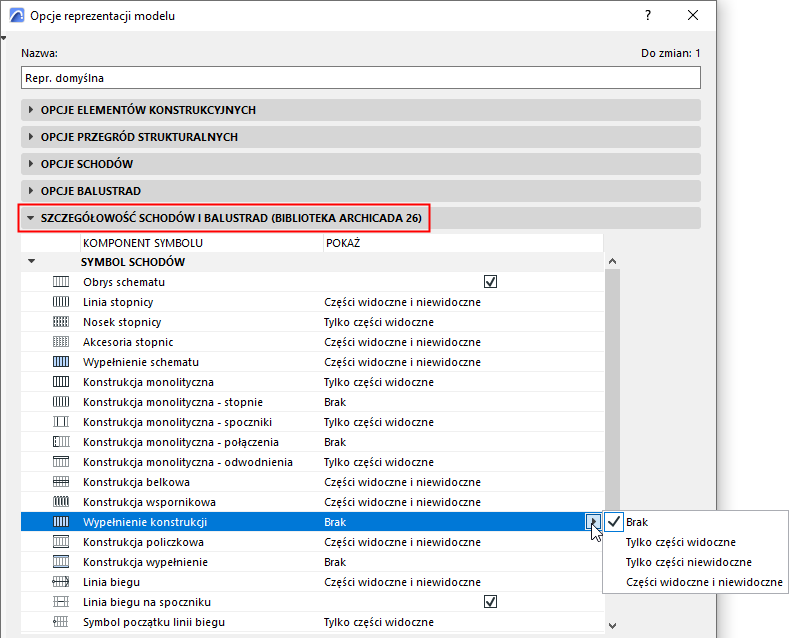789x638 pixels.
Task: Click icon for Konstrukcja monolityczna - odwodnienia
Action: [61, 462]
